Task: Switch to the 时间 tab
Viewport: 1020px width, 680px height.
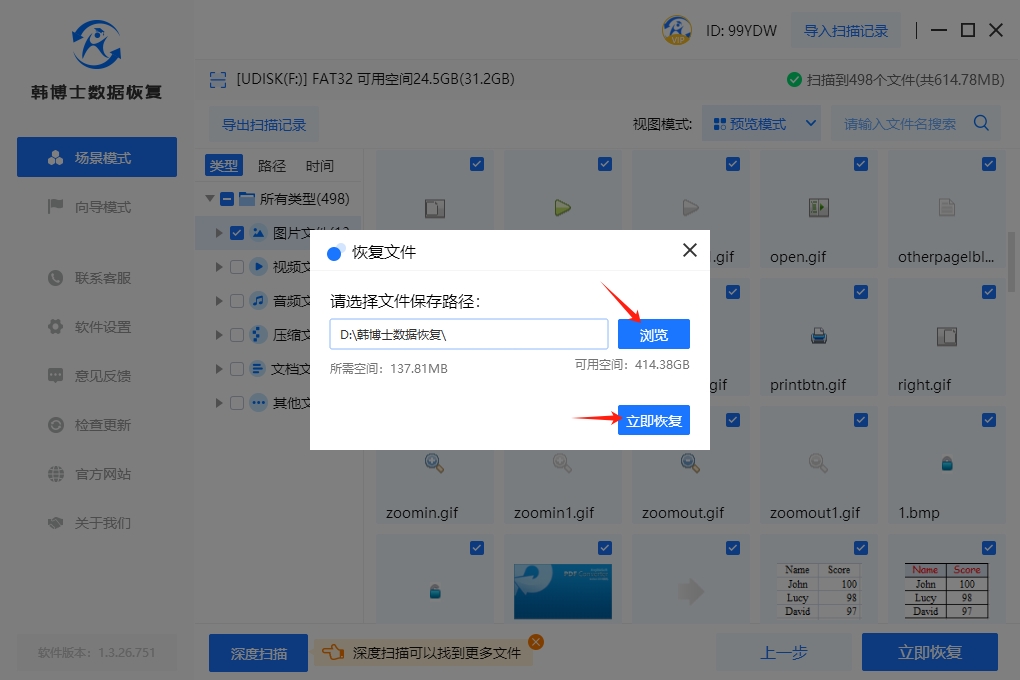Action: (320, 166)
